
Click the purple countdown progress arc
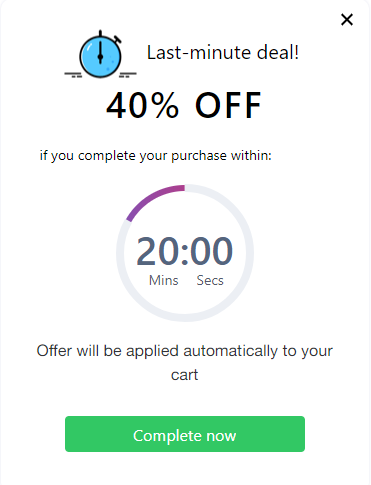click(152, 199)
